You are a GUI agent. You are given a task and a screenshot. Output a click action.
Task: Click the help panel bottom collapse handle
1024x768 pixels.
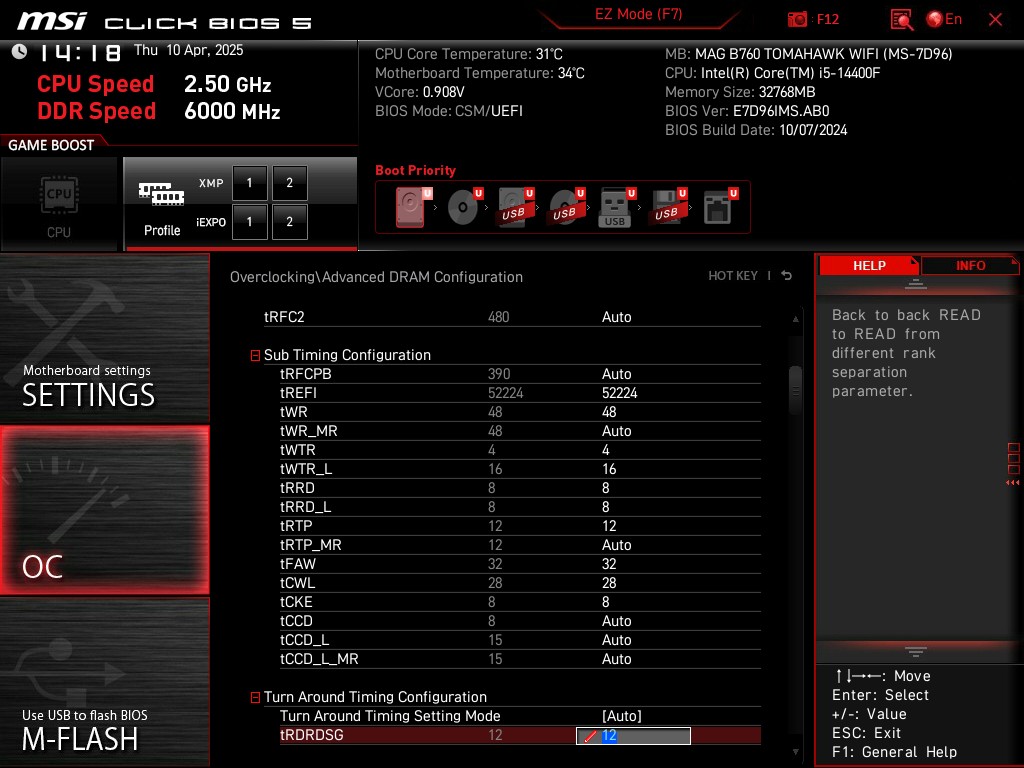pyautogui.click(x=916, y=651)
